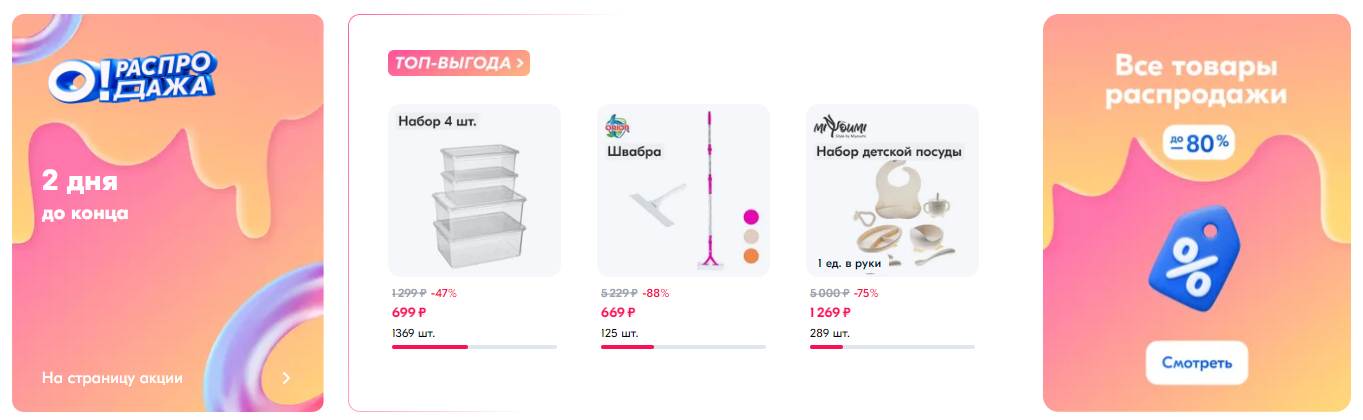Viewport: 1363px width, 420px height.
Task: Open the На страницу акции link
Action: (x=112, y=378)
